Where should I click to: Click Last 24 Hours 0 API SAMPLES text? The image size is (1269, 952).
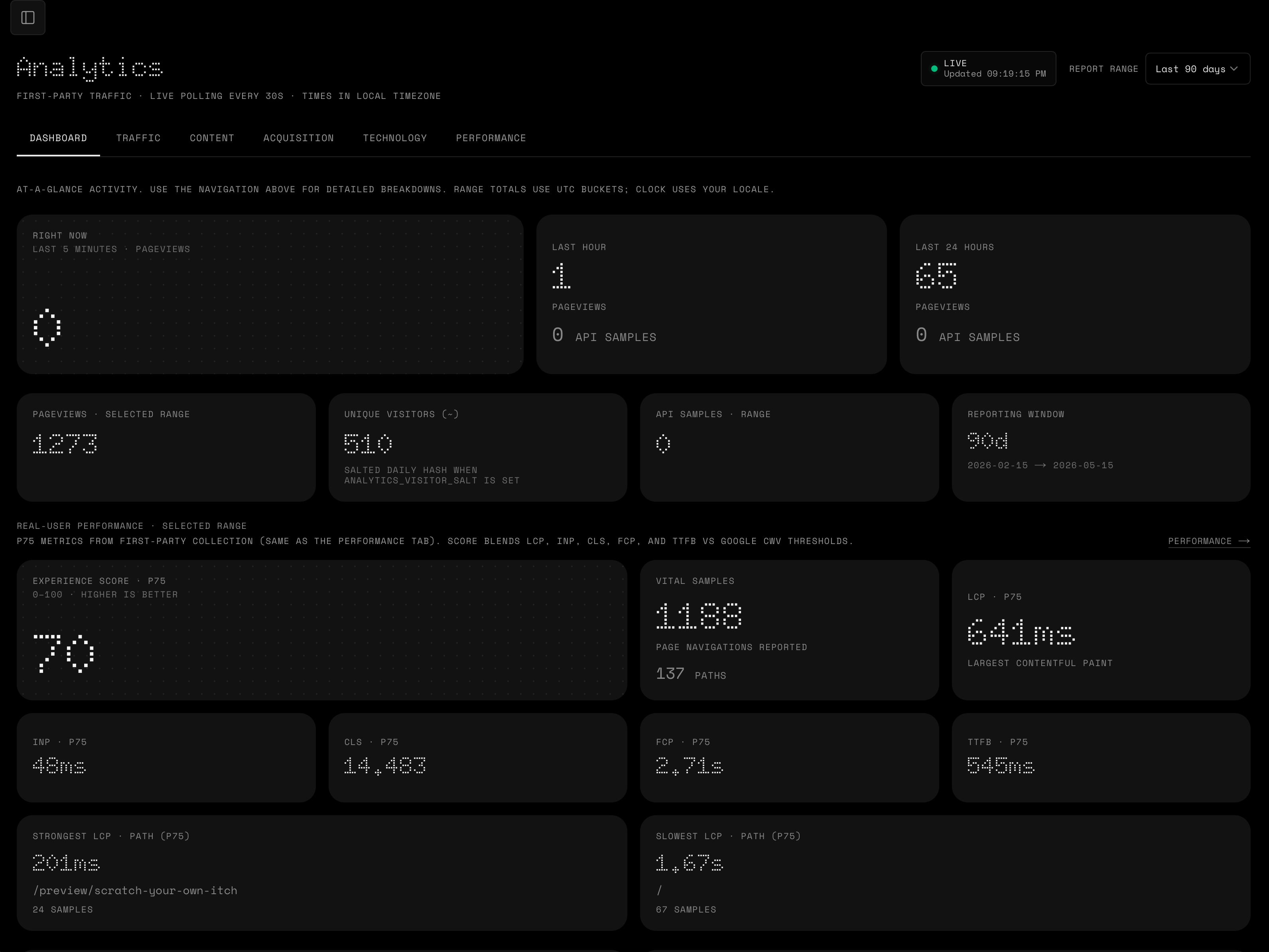click(967, 336)
